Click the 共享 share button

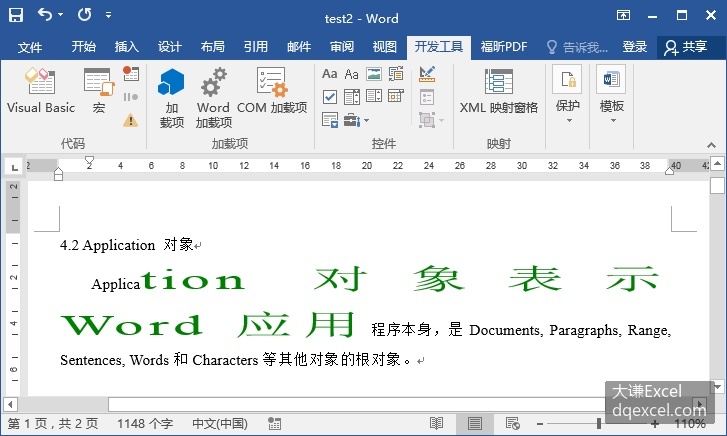pyautogui.click(x=686, y=47)
